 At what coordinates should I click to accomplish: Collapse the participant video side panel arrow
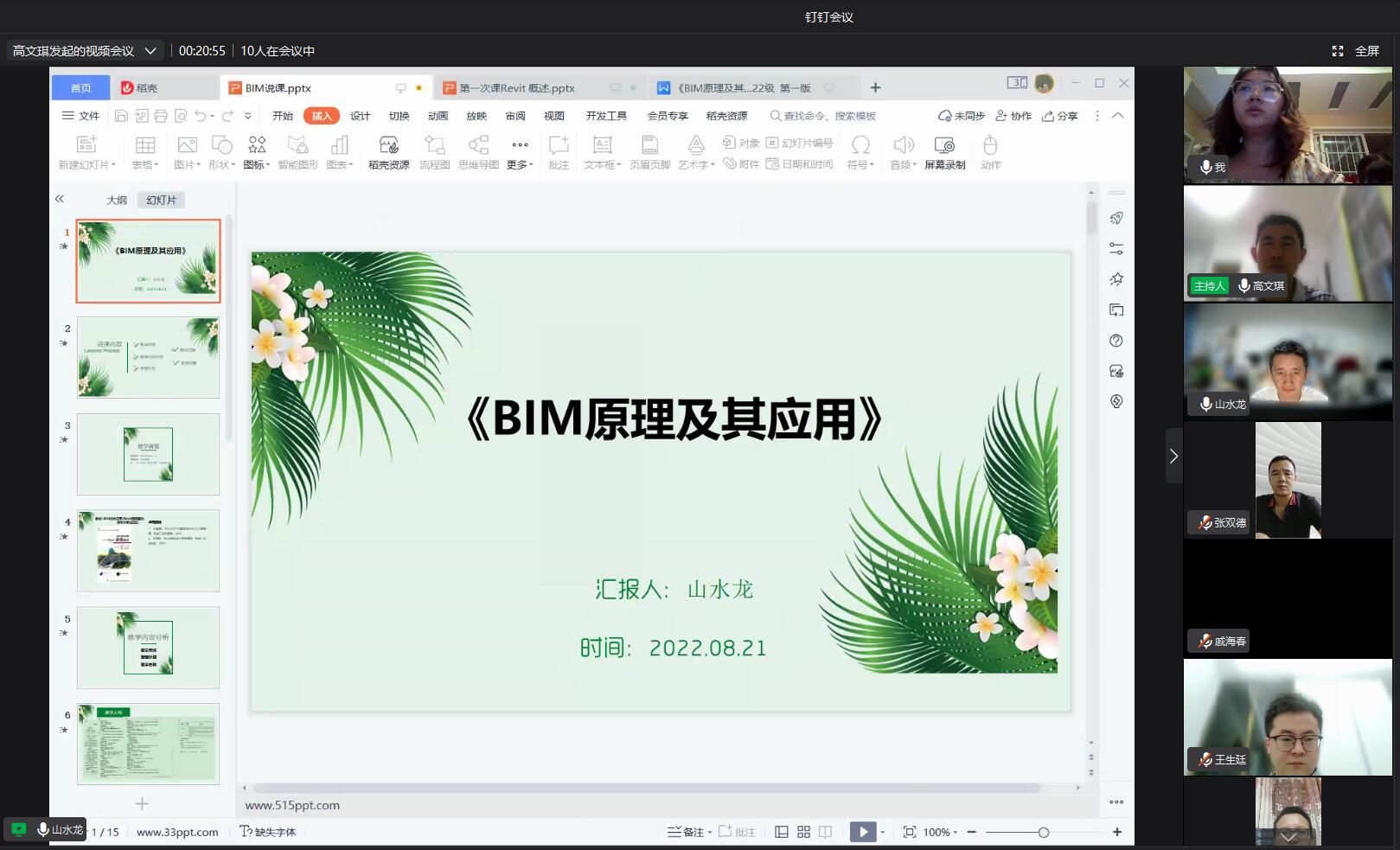click(1173, 456)
